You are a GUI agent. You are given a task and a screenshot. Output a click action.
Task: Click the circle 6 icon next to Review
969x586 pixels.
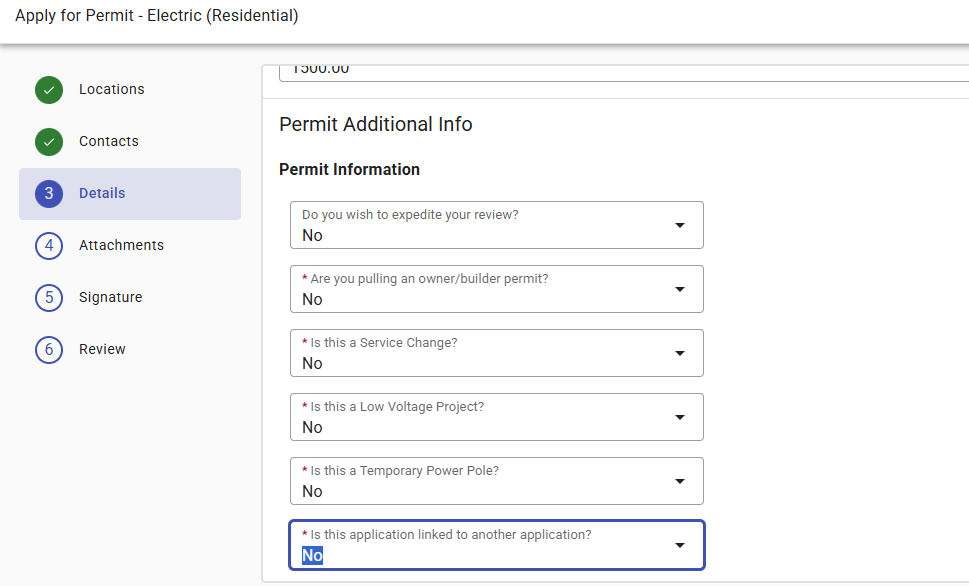[x=49, y=349]
